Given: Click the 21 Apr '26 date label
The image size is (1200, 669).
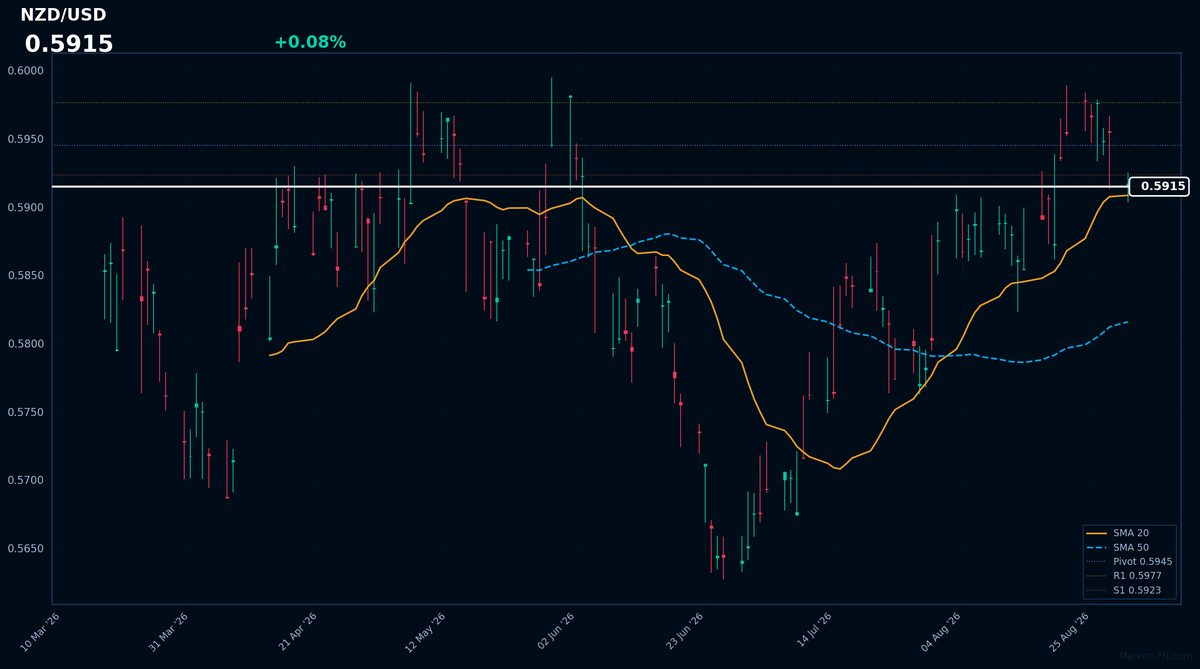Looking at the screenshot, I should click(x=298, y=632).
